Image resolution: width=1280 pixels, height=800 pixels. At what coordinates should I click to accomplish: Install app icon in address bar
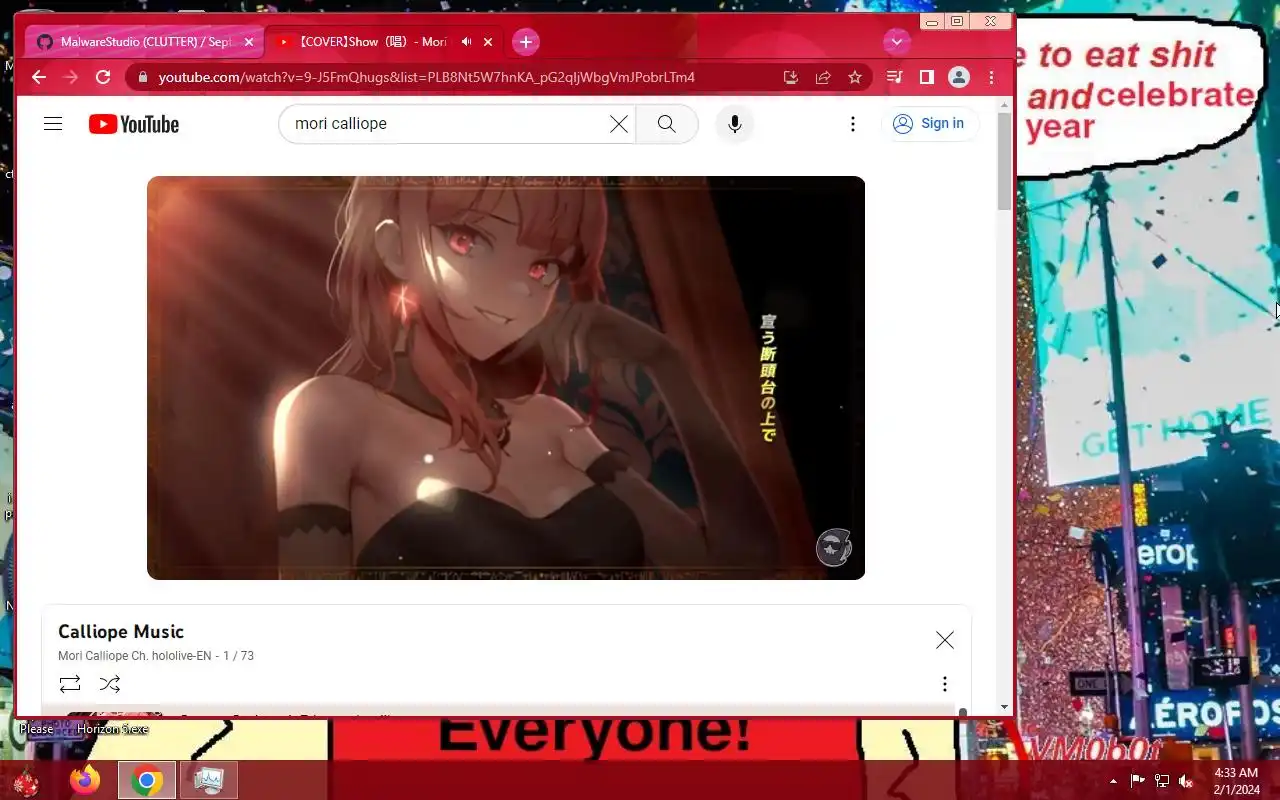coord(790,77)
